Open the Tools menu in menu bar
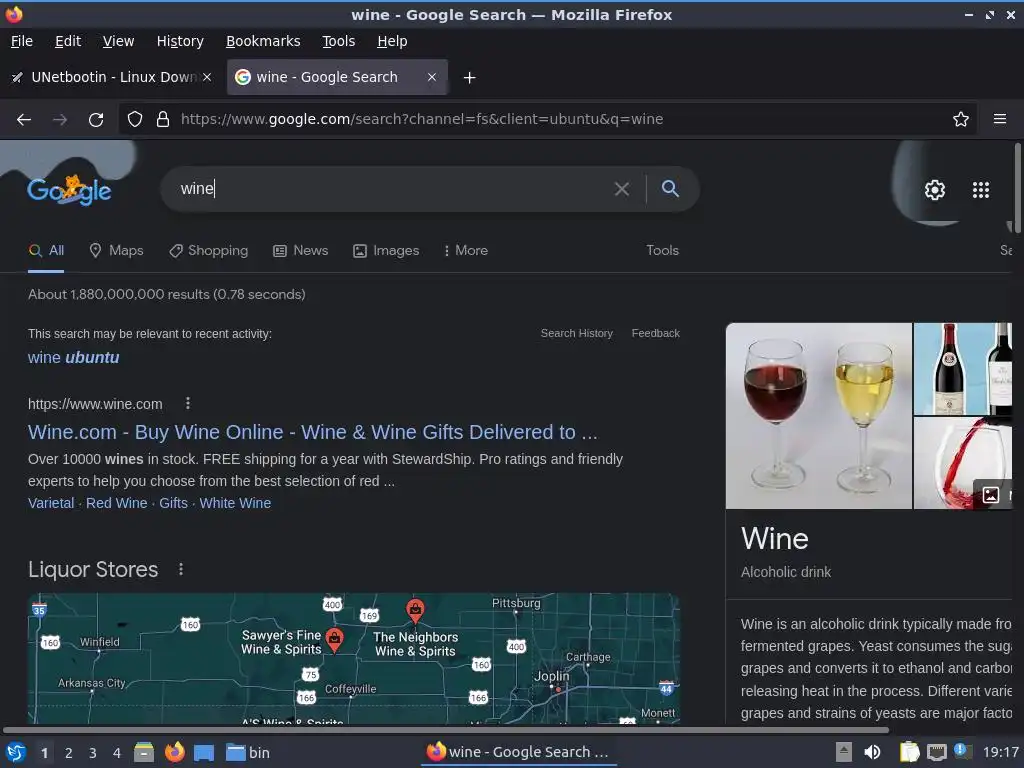 [x=338, y=41]
